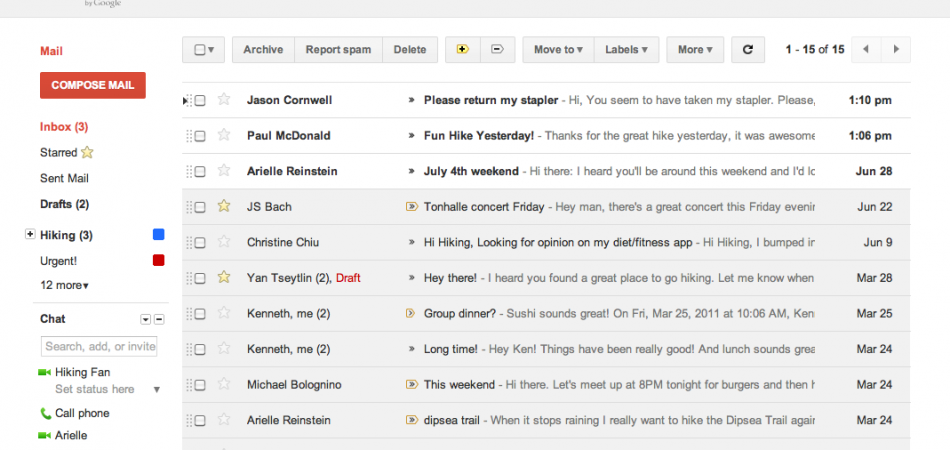The width and height of the screenshot is (950, 450).
Task: Expand the Hiking label with plus icon
Action: (29, 235)
